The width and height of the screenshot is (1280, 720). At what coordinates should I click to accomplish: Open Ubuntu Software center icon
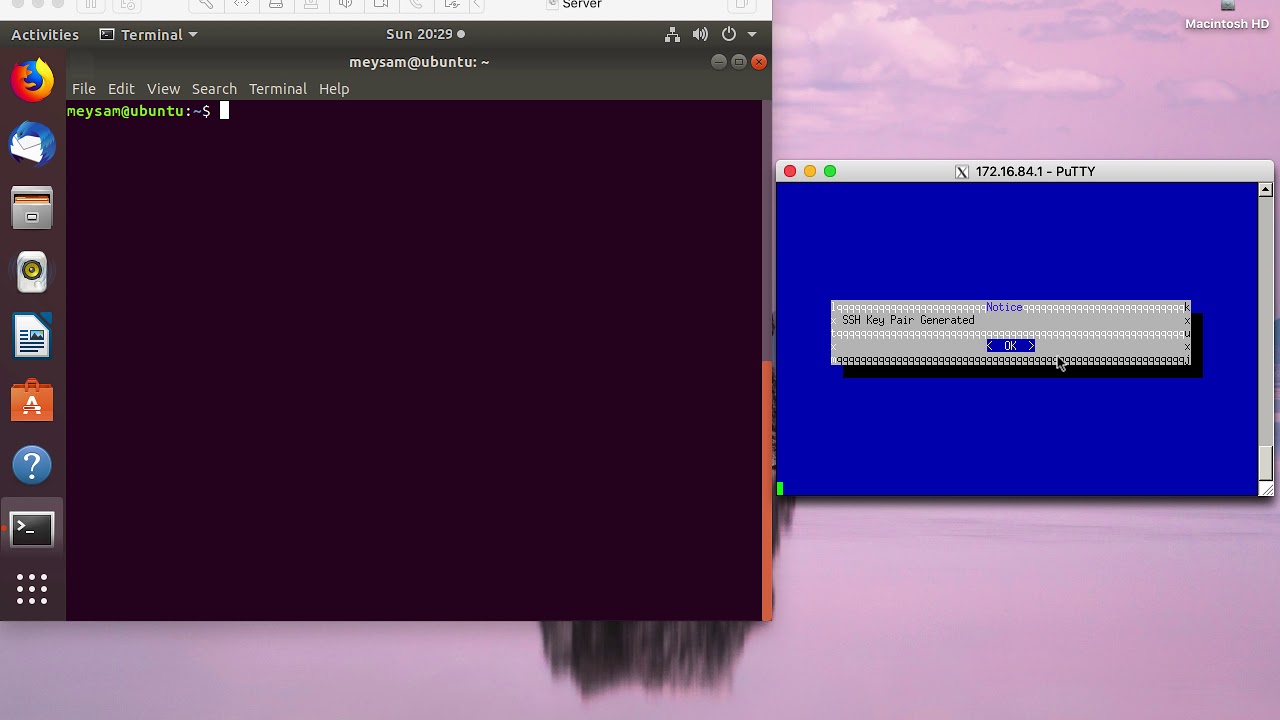(x=32, y=400)
